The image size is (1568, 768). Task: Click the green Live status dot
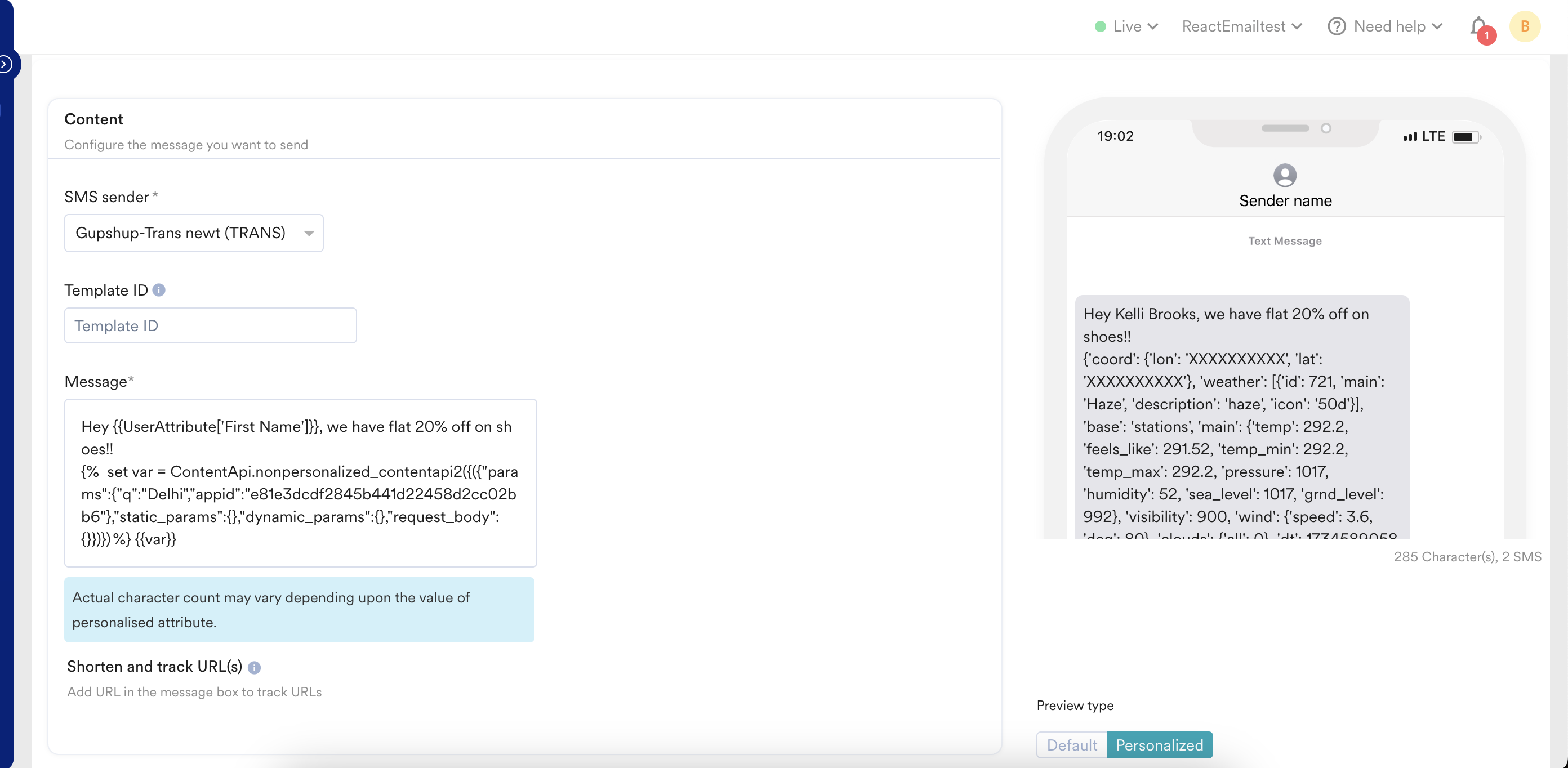[x=1100, y=26]
